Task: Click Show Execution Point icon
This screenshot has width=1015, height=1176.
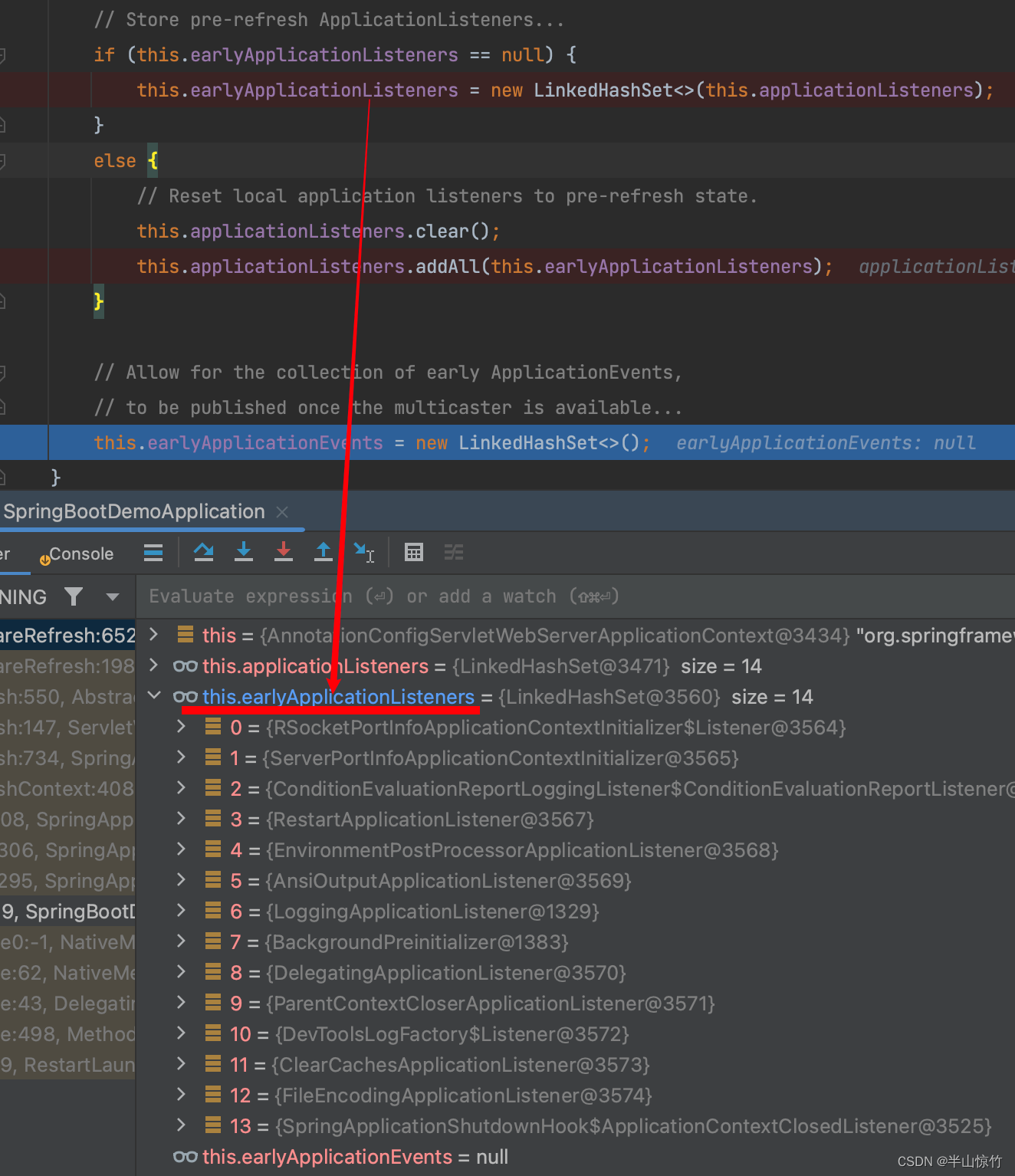Action: (x=153, y=553)
